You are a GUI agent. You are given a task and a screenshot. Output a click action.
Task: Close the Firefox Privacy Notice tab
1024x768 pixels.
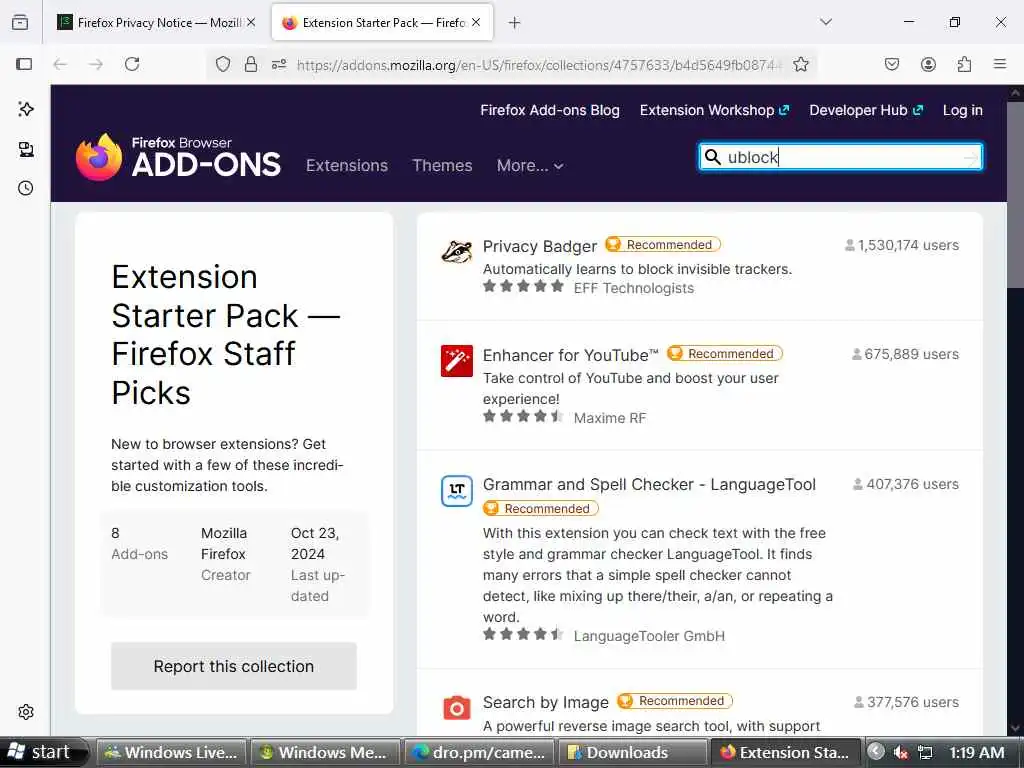pyautogui.click(x=251, y=22)
